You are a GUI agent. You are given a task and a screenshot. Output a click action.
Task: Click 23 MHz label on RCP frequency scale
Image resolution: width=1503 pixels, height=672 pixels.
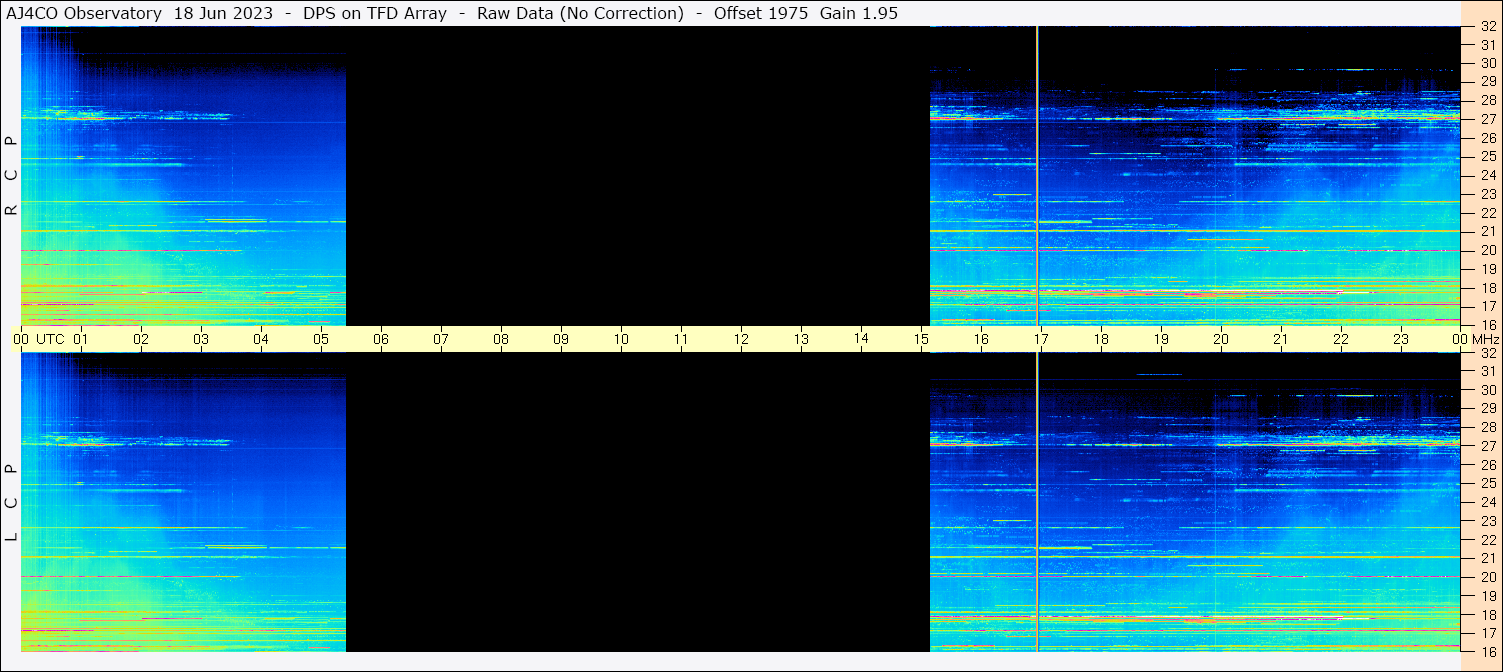click(x=1487, y=194)
